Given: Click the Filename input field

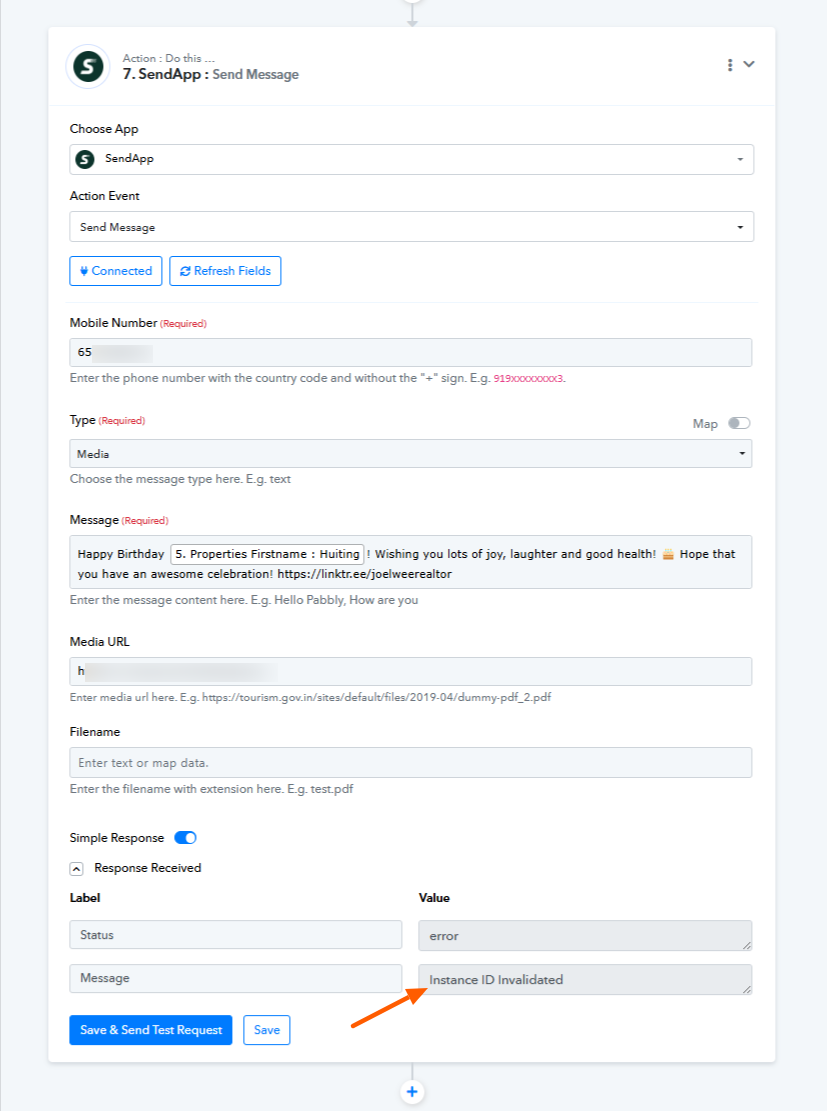Looking at the screenshot, I should click(410, 762).
